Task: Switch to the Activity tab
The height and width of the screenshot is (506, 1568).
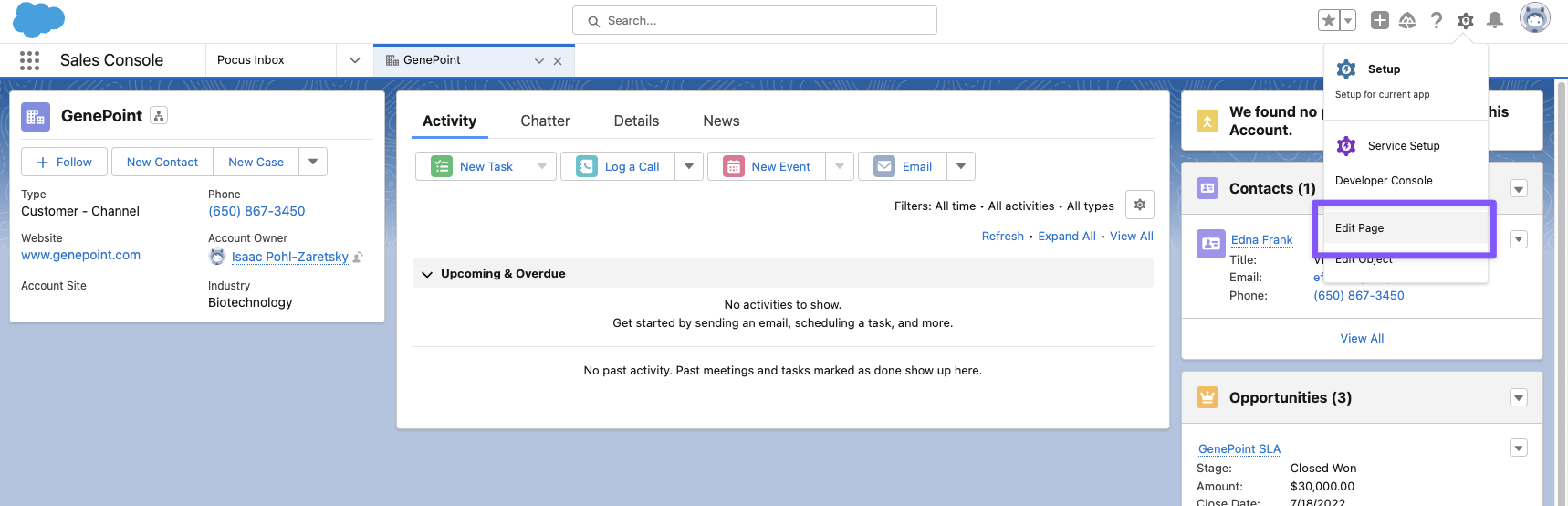Action: 449,121
